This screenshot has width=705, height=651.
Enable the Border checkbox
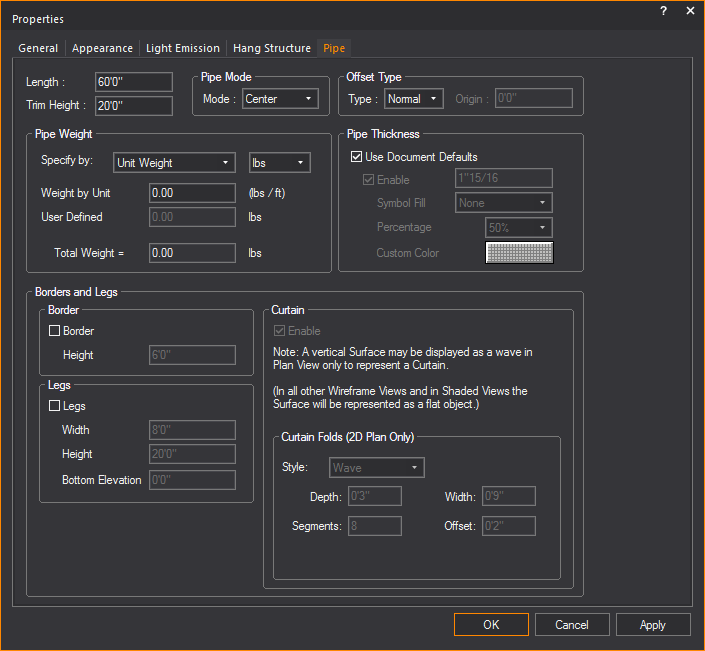55,331
